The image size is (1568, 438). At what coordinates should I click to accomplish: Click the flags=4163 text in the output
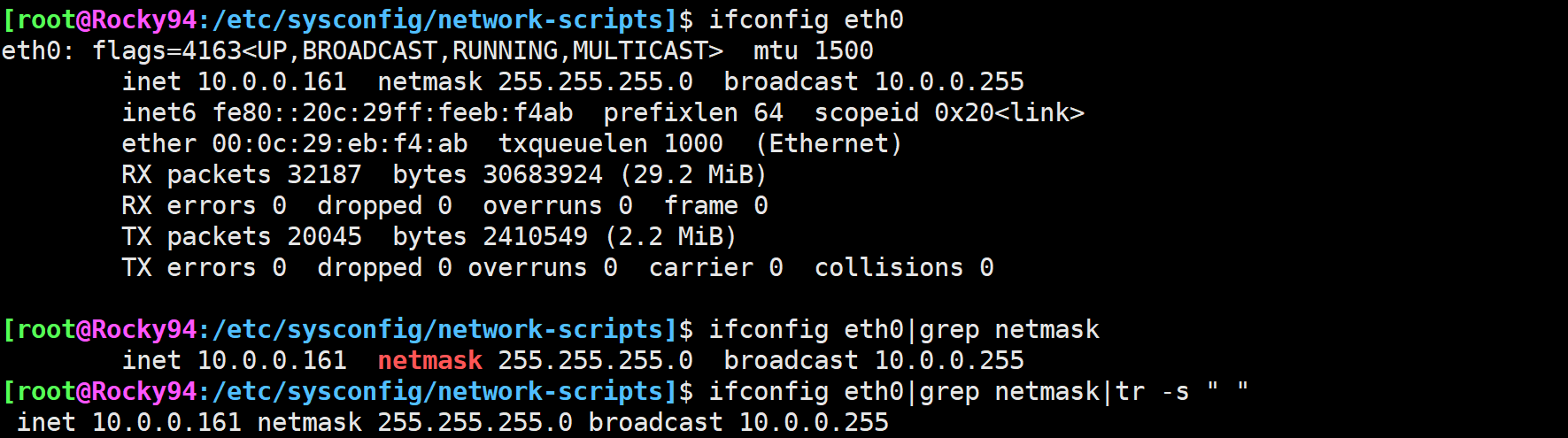coord(166,51)
